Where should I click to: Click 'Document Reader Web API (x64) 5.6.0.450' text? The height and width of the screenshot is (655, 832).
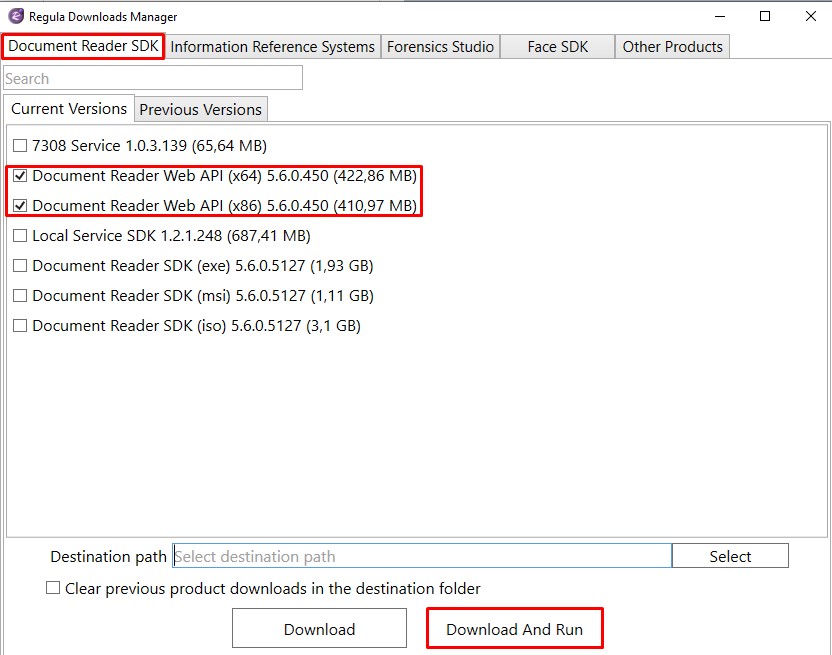pyautogui.click(x=180, y=176)
